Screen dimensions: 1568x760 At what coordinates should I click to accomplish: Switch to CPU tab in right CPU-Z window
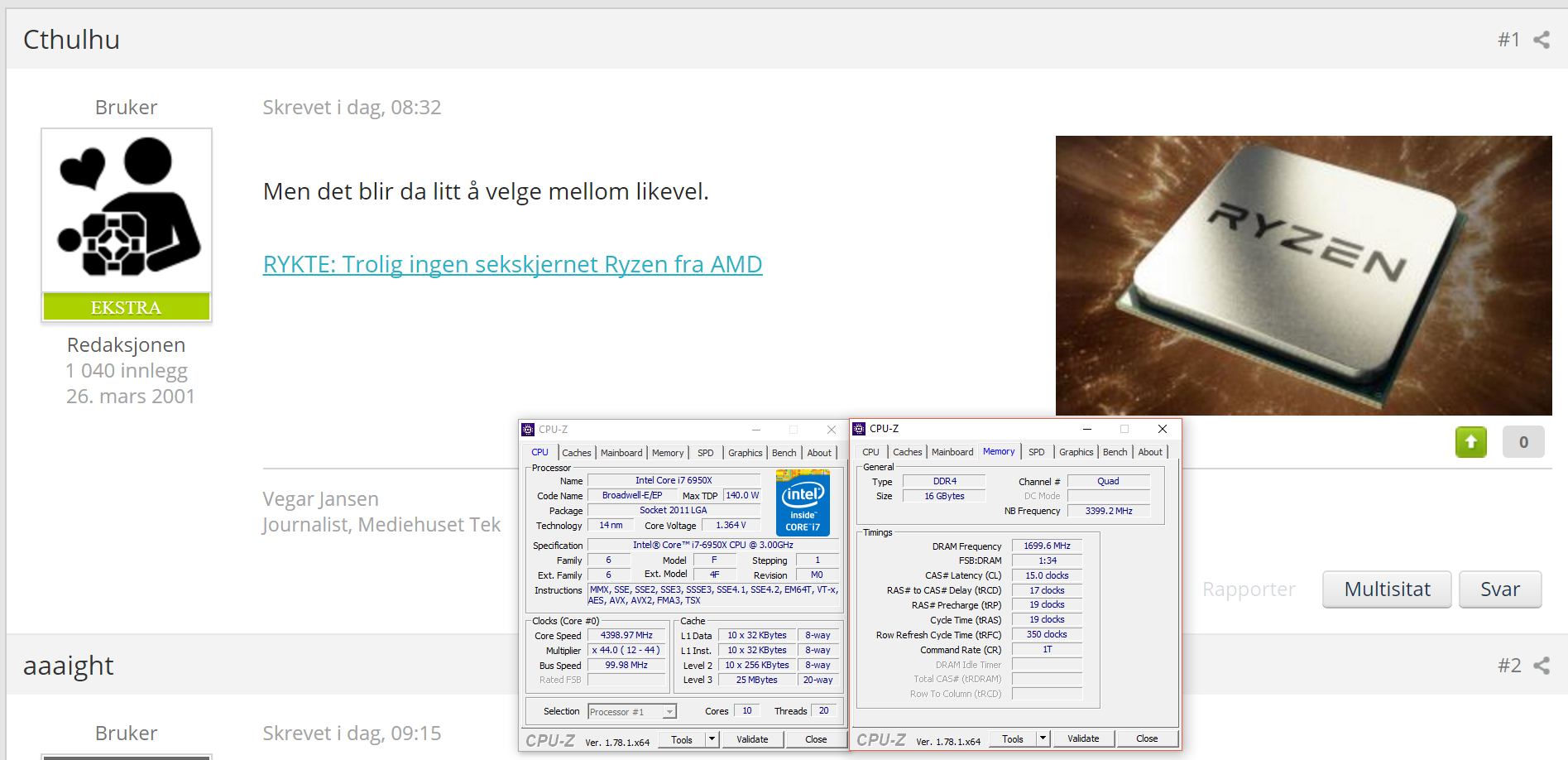coord(870,452)
